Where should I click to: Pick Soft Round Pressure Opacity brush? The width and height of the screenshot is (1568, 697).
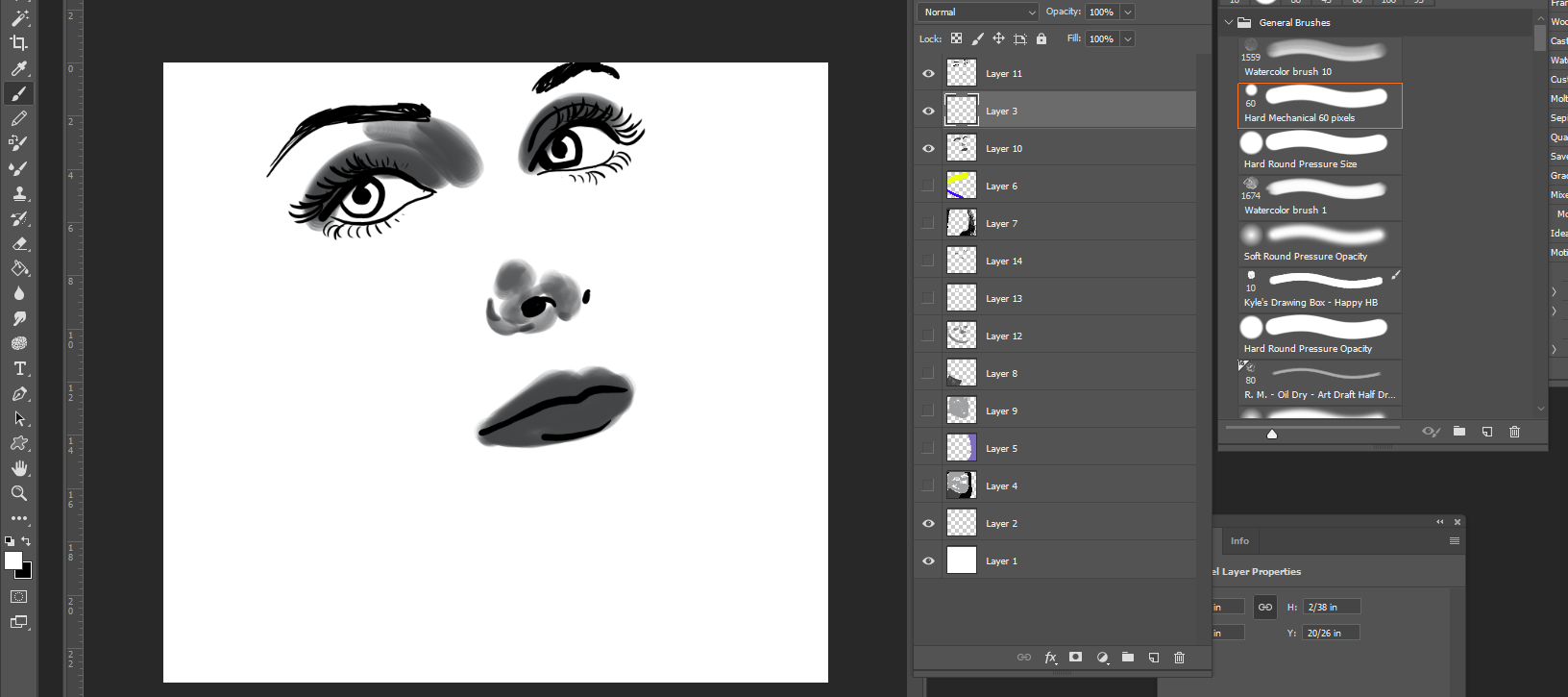1319,243
